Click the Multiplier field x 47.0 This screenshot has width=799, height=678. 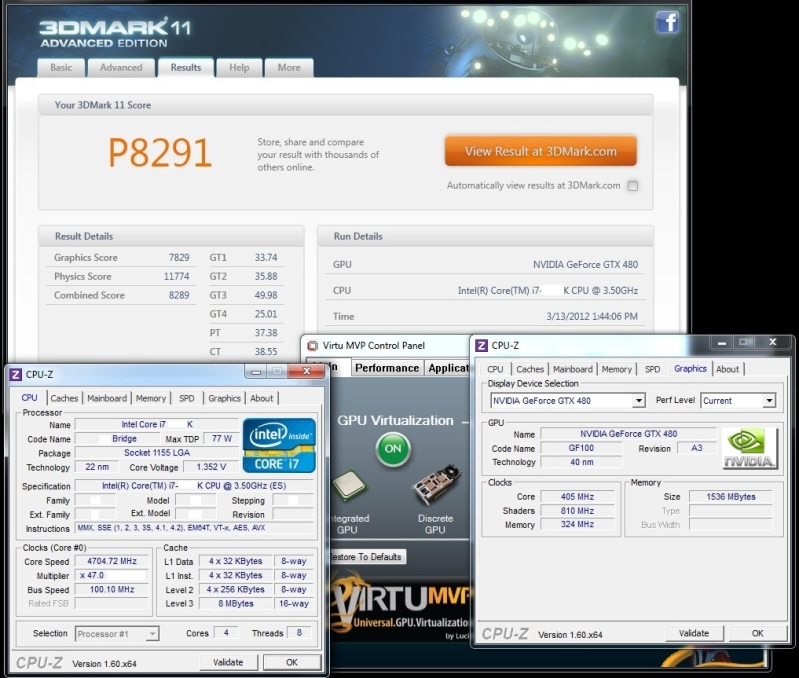point(112,576)
